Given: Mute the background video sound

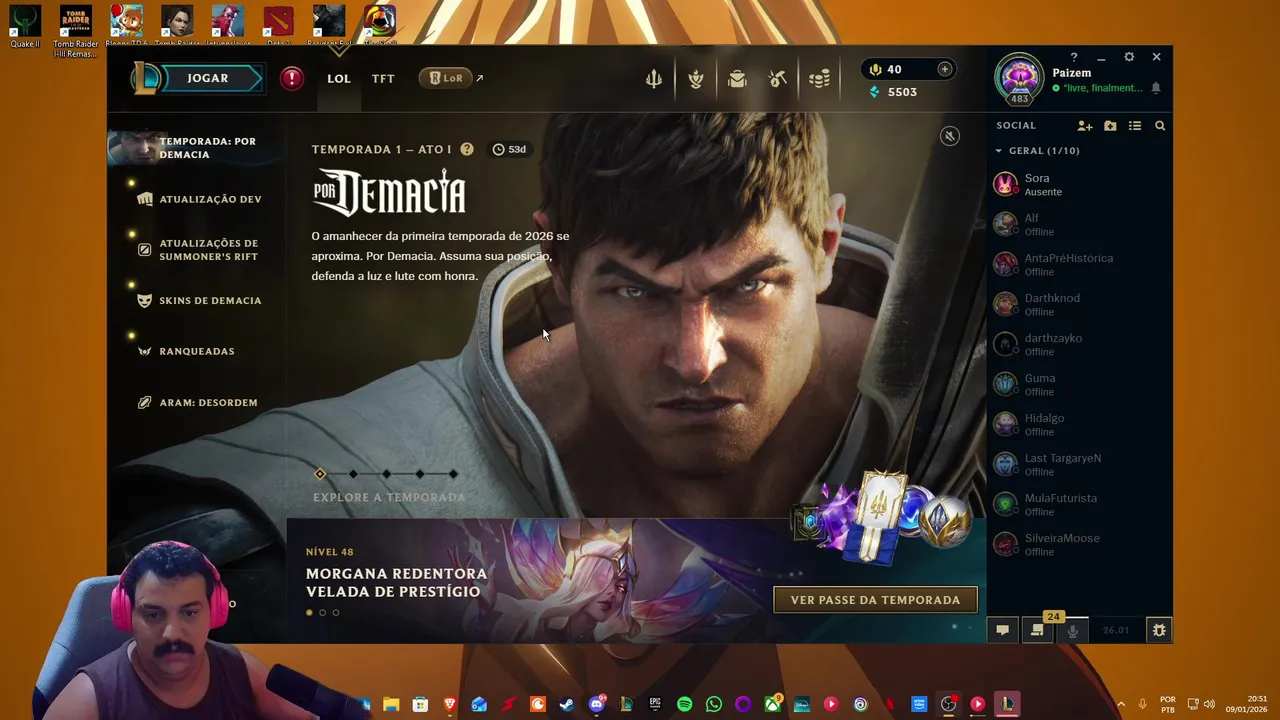Looking at the screenshot, I should [950, 136].
